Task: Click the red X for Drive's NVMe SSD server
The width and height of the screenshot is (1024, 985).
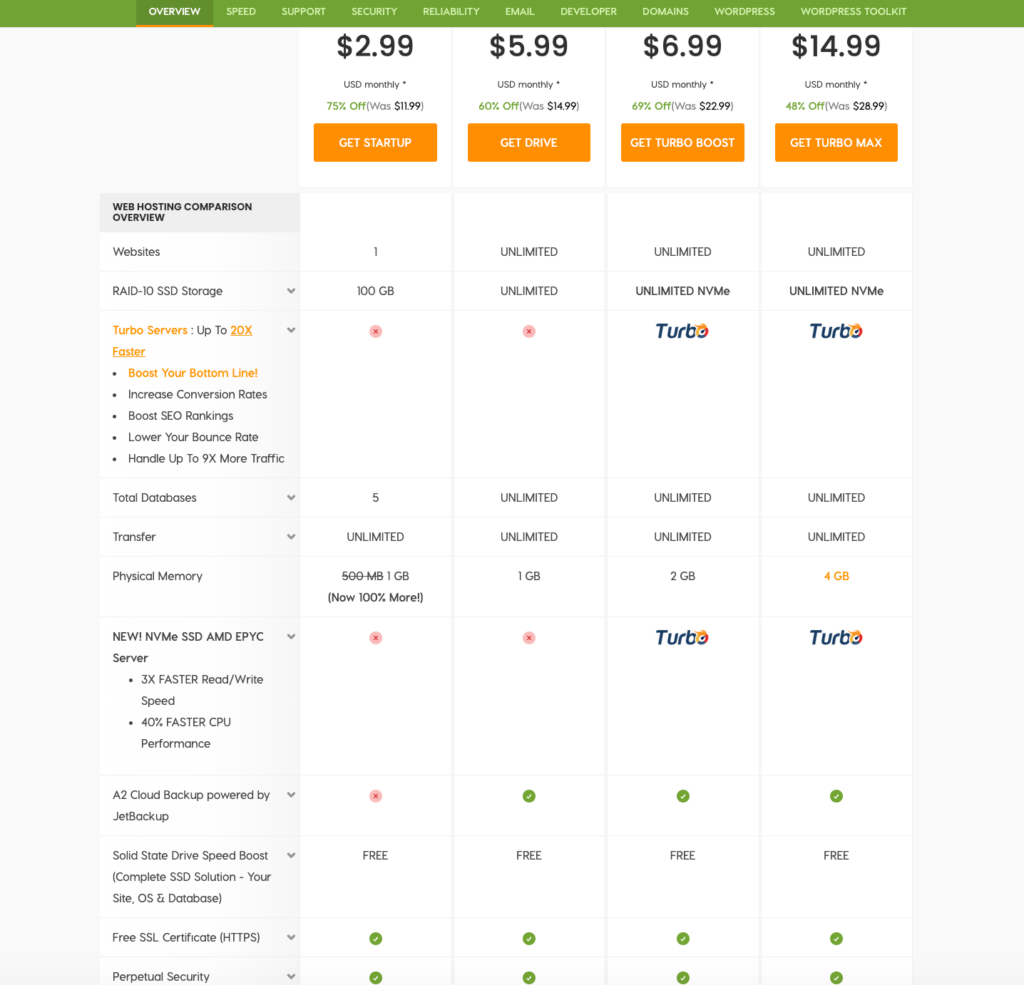Action: click(x=529, y=637)
